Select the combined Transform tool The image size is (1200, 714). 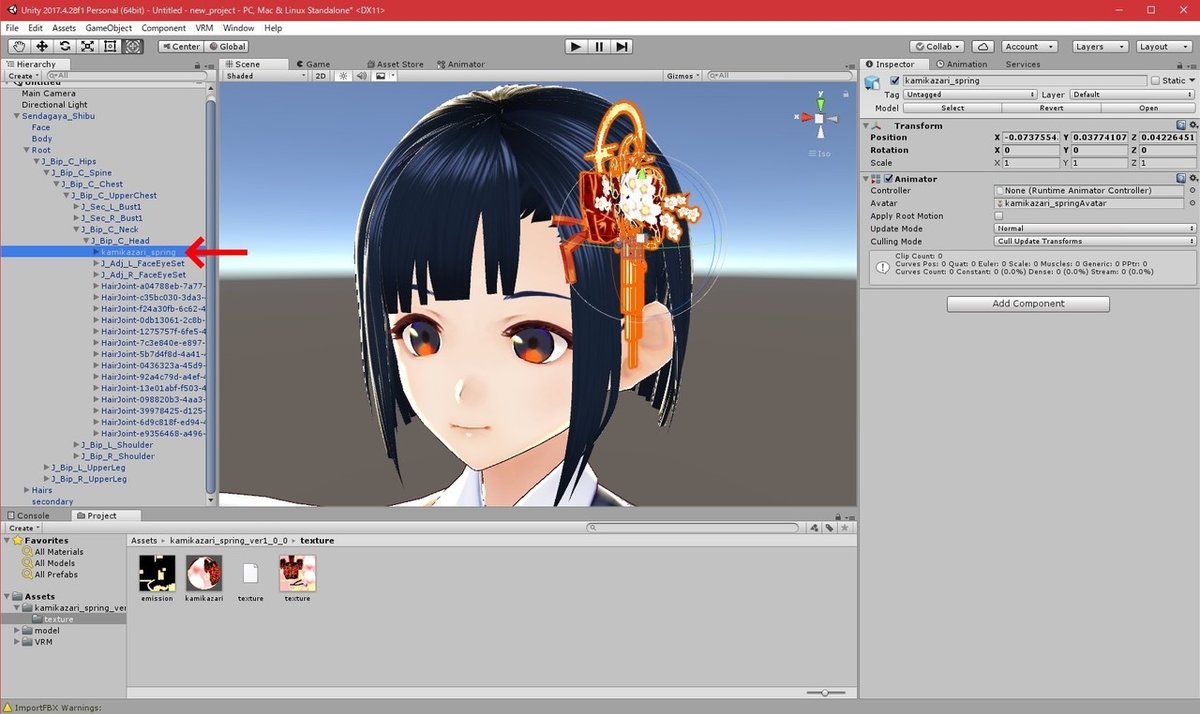[133, 46]
